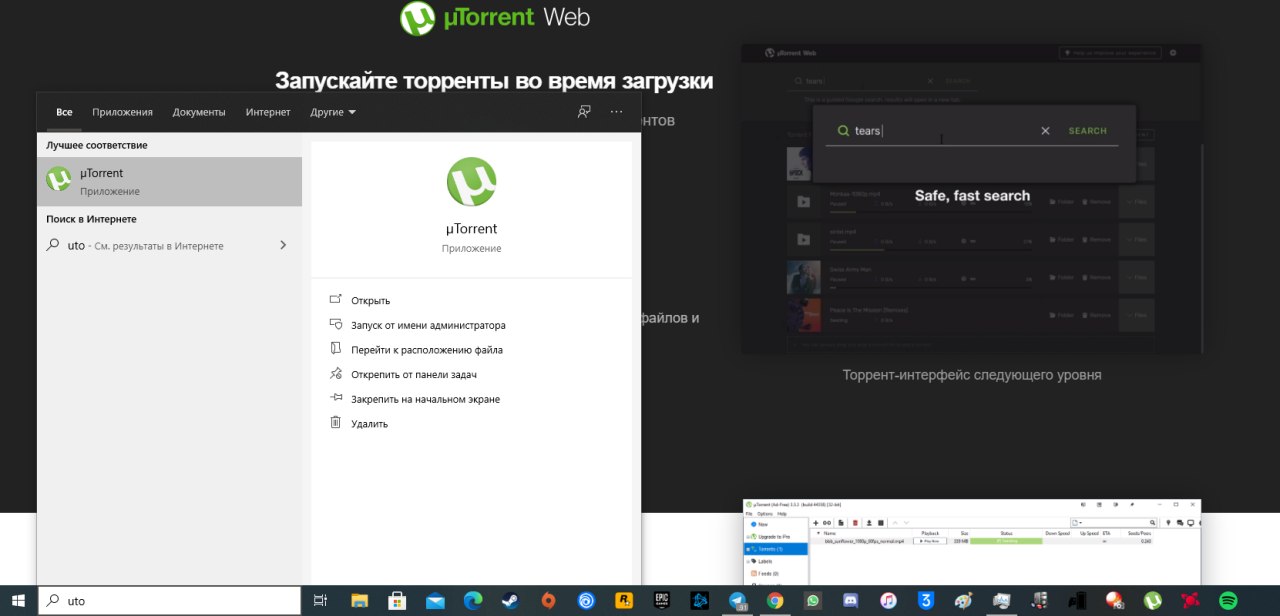Switch to the Приложения search tab
Image resolution: width=1280 pixels, height=616 pixels.
[x=122, y=112]
